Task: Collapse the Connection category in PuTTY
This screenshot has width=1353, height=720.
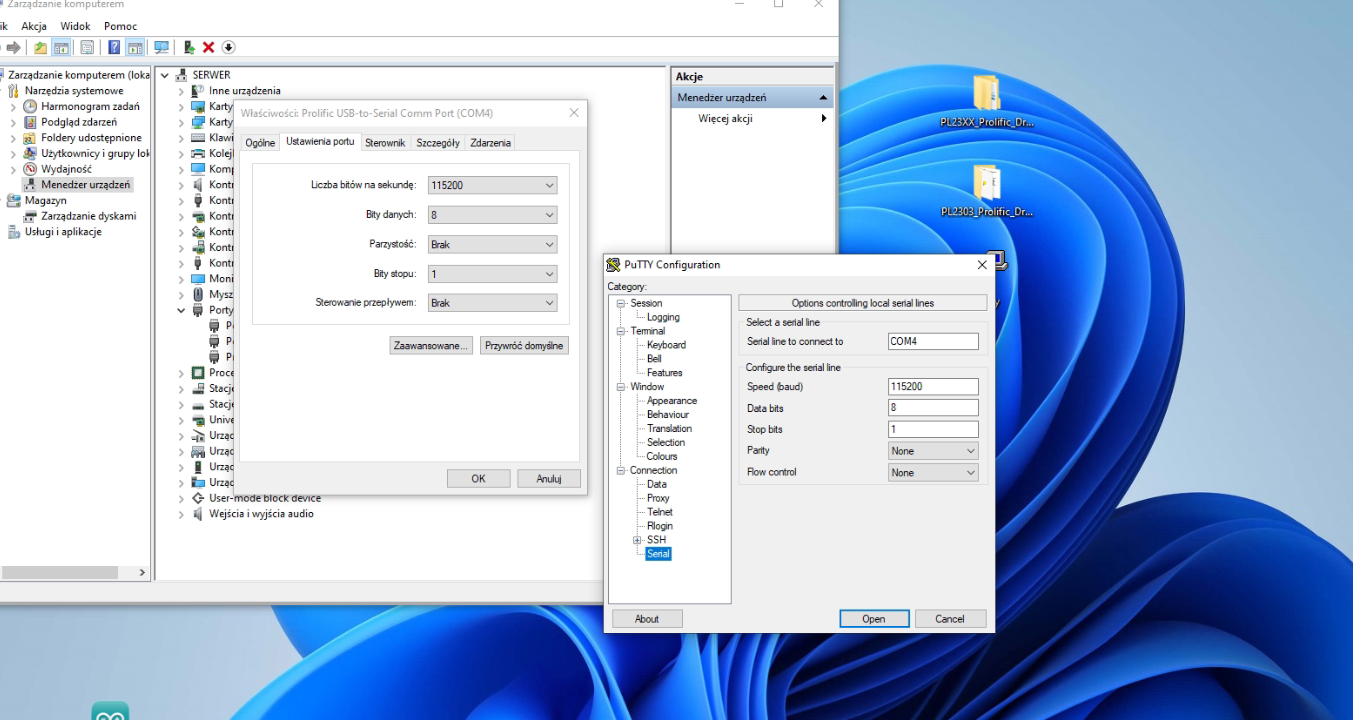Action: point(621,470)
